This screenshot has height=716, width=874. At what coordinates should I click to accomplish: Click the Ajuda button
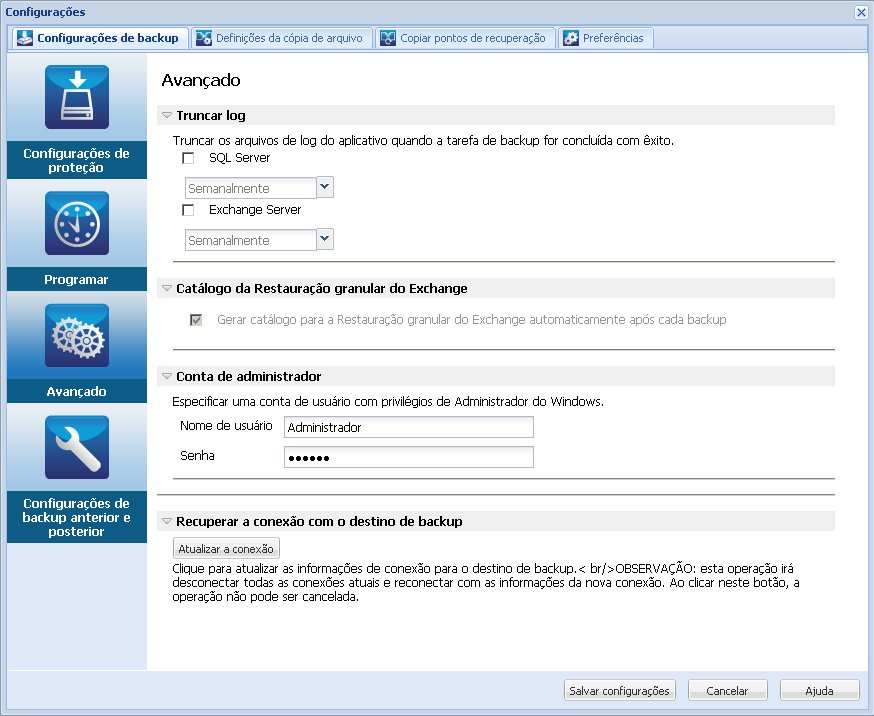click(819, 690)
